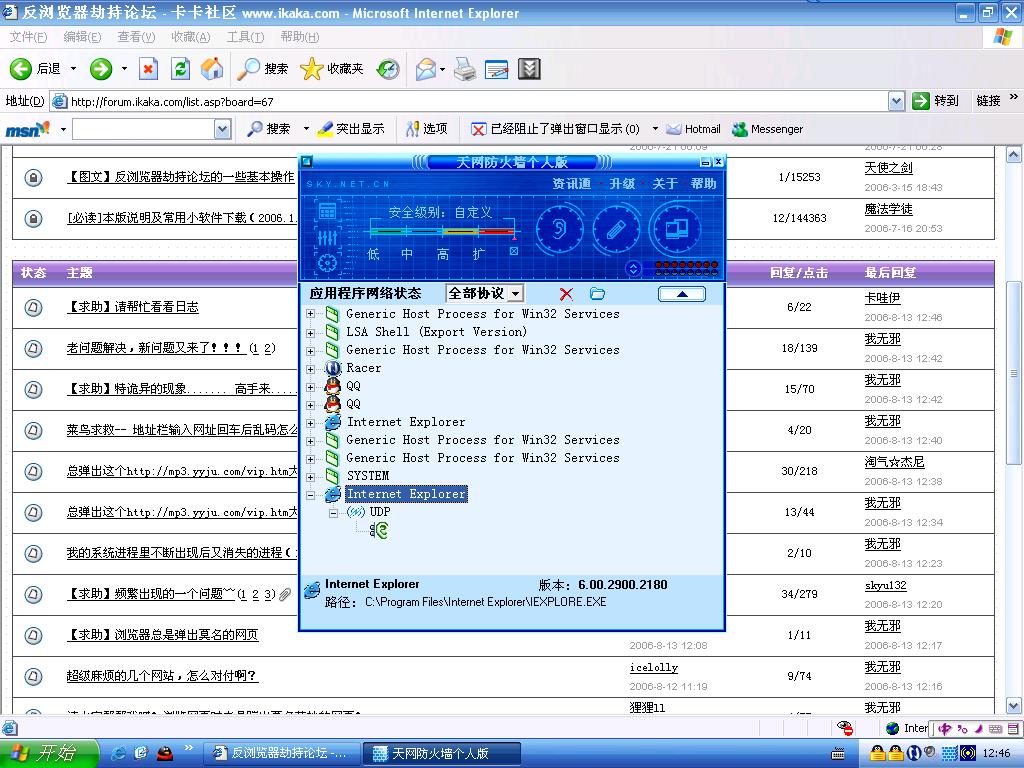This screenshot has width=1024, height=768.
Task: Click the two-computers network icon in firewall
Action: [x=677, y=230]
